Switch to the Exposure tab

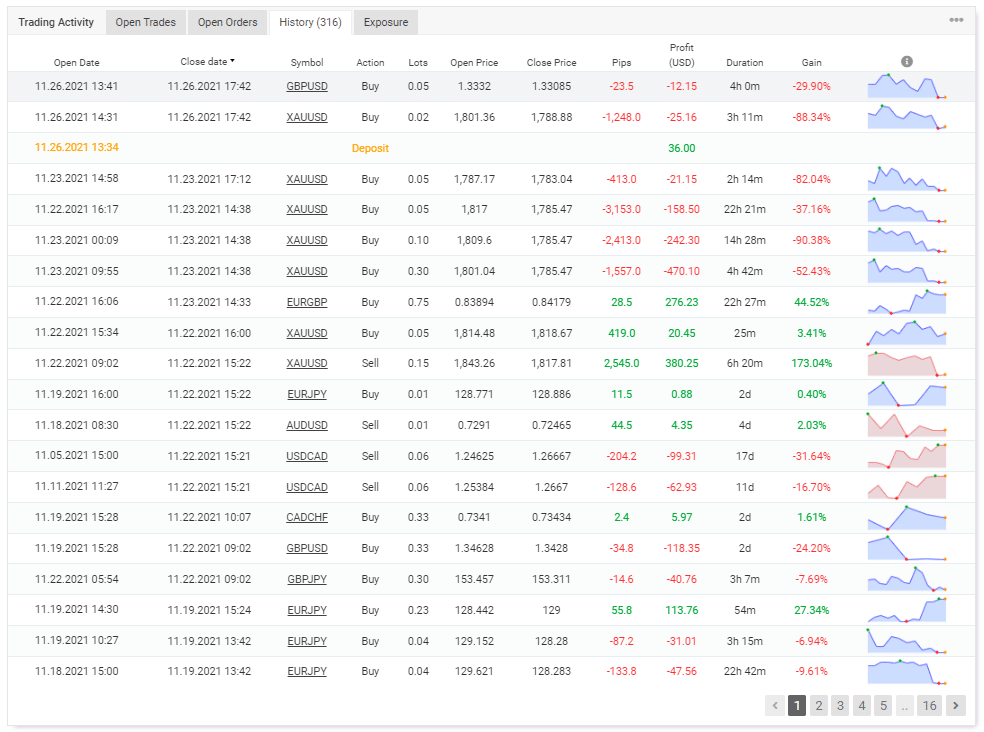coord(385,22)
